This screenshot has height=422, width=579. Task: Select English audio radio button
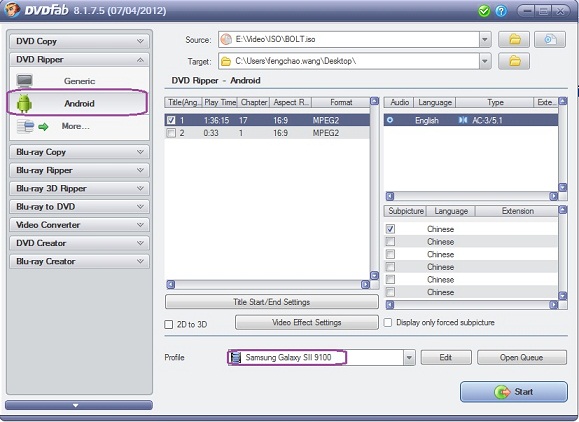pyautogui.click(x=390, y=120)
